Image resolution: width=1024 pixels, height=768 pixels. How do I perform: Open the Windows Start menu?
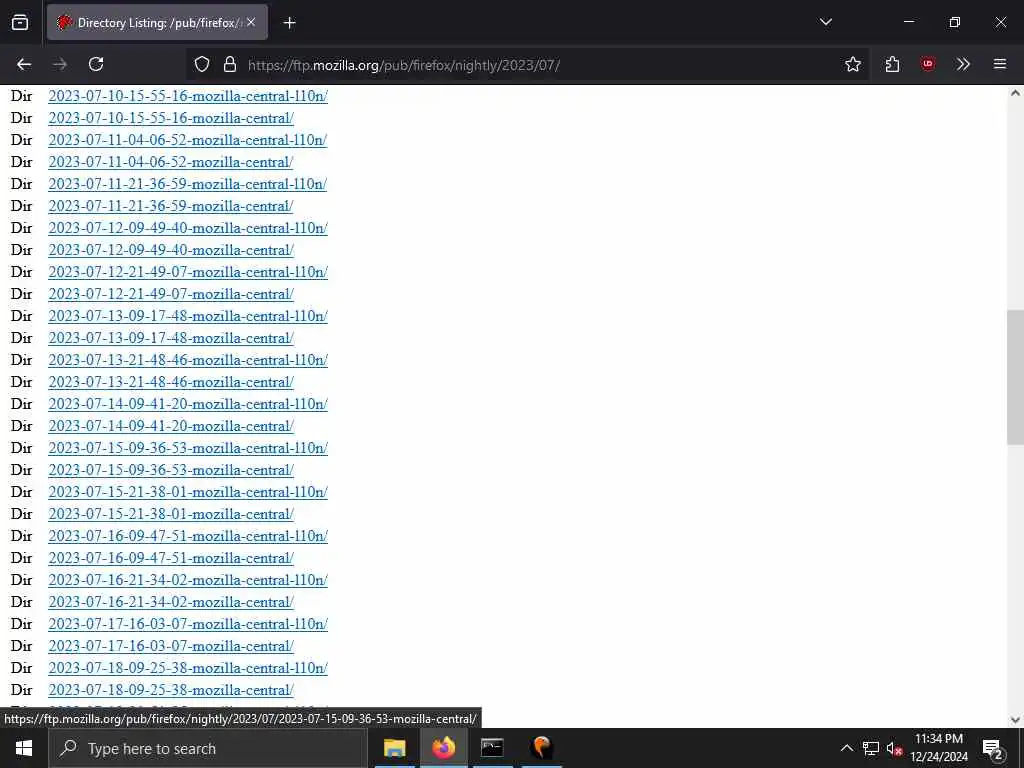pyautogui.click(x=24, y=748)
